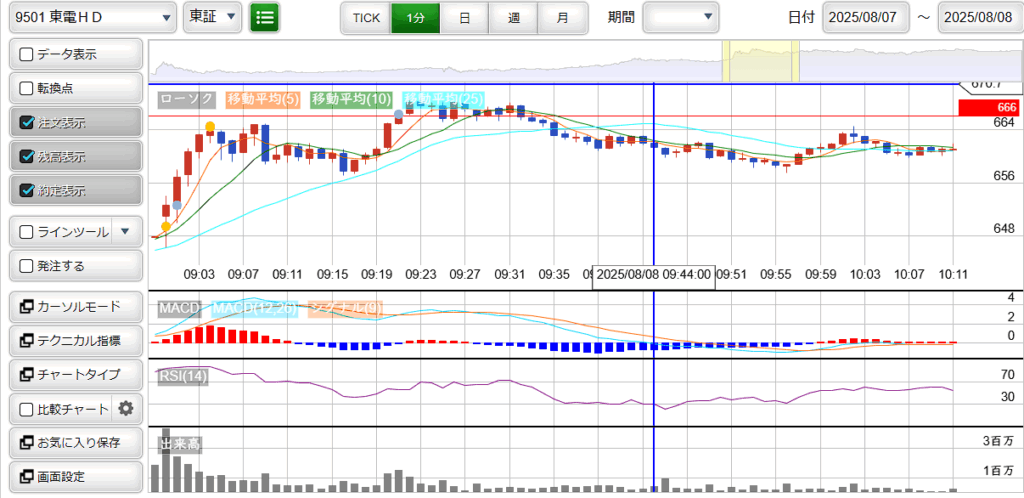Uncheck the 注文表示 checkbox
The width and height of the screenshot is (1024, 498).
coord(27,123)
